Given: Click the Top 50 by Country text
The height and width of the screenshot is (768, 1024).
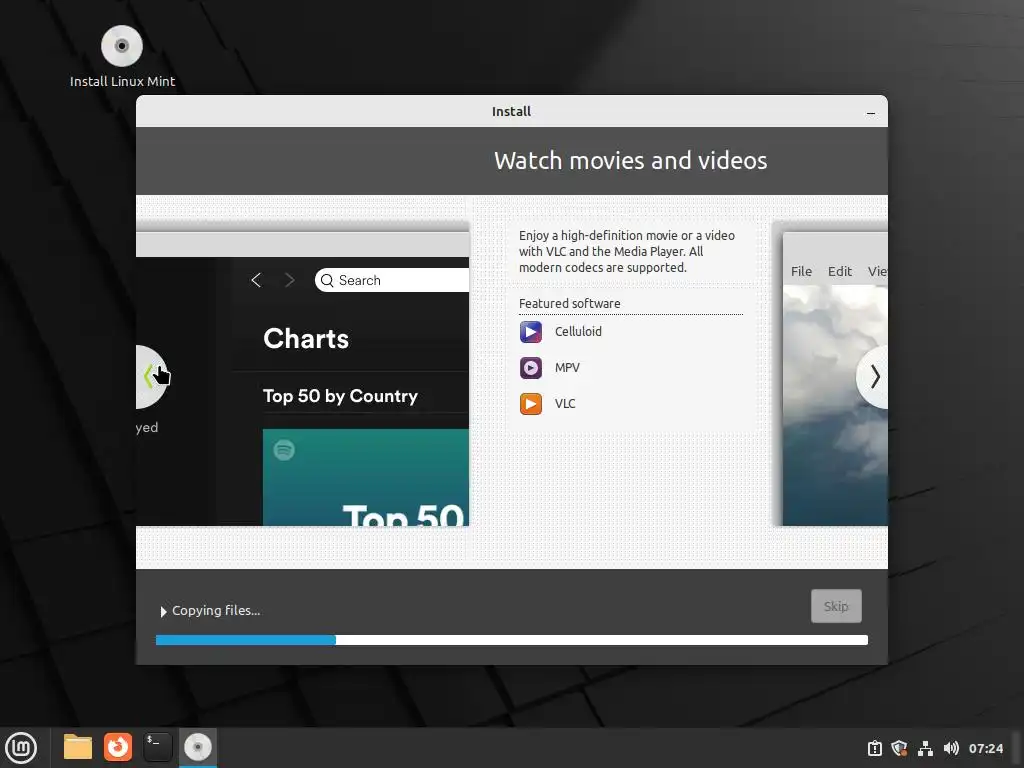Looking at the screenshot, I should tap(340, 396).
